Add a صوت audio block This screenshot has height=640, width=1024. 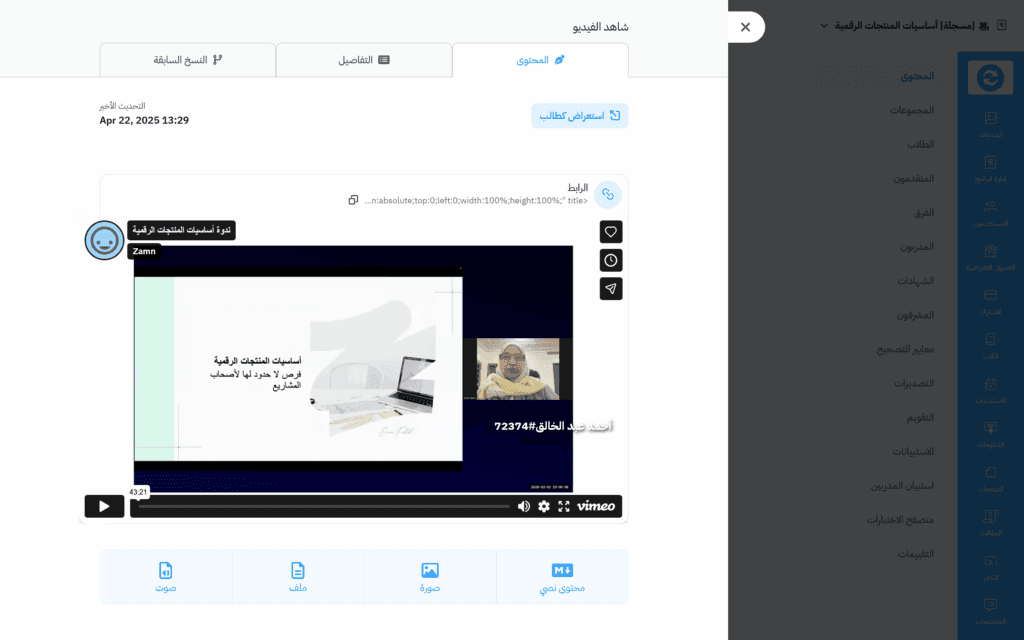point(166,577)
